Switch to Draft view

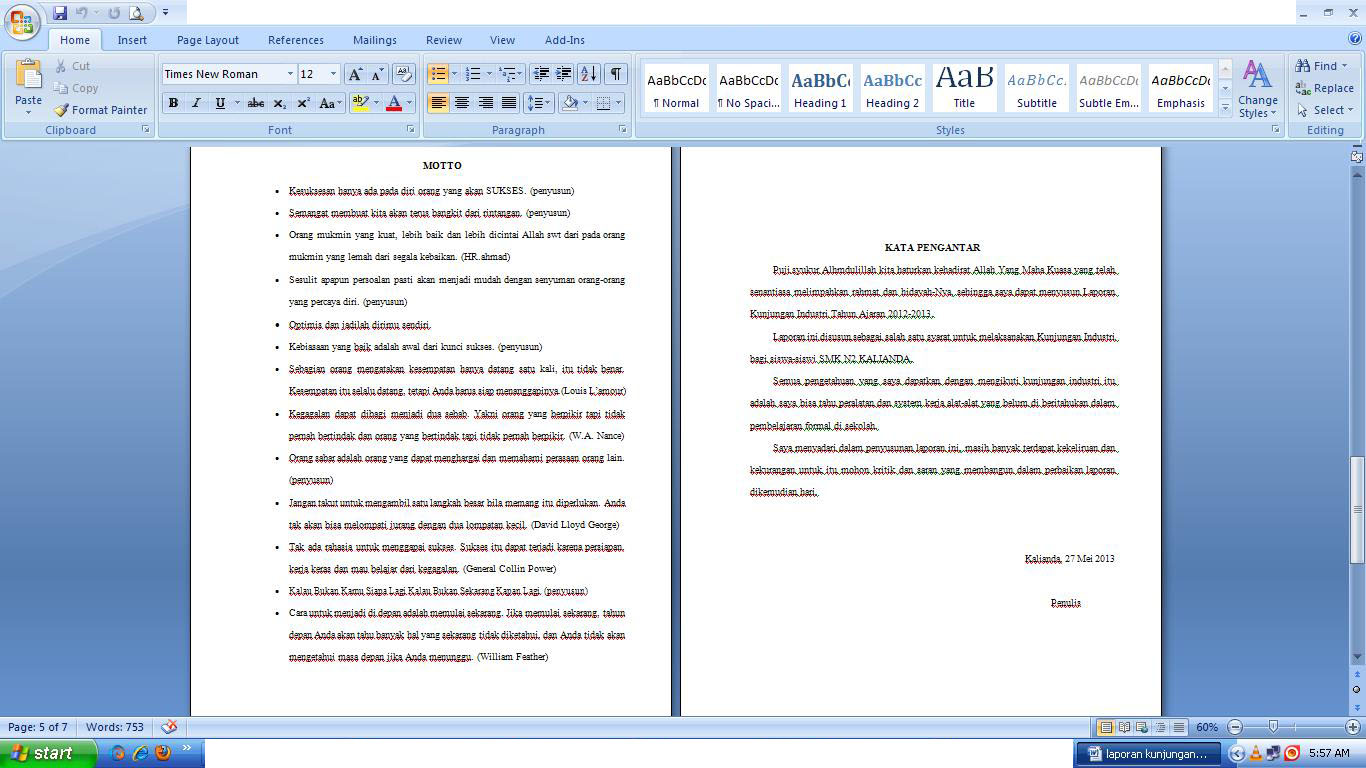point(1178,727)
